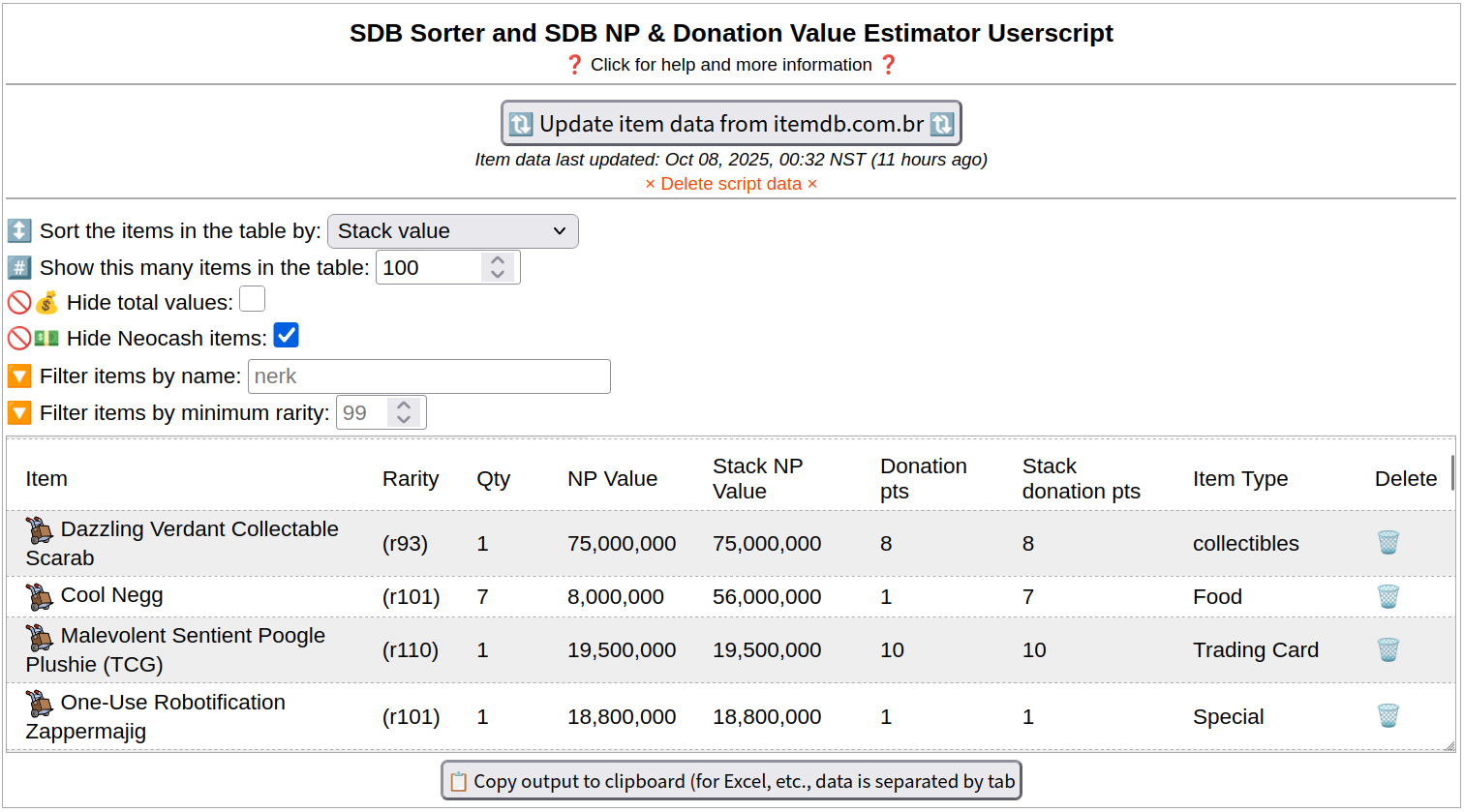This screenshot has width=1464, height=812.
Task: Open the help and more information link
Action: point(731,65)
